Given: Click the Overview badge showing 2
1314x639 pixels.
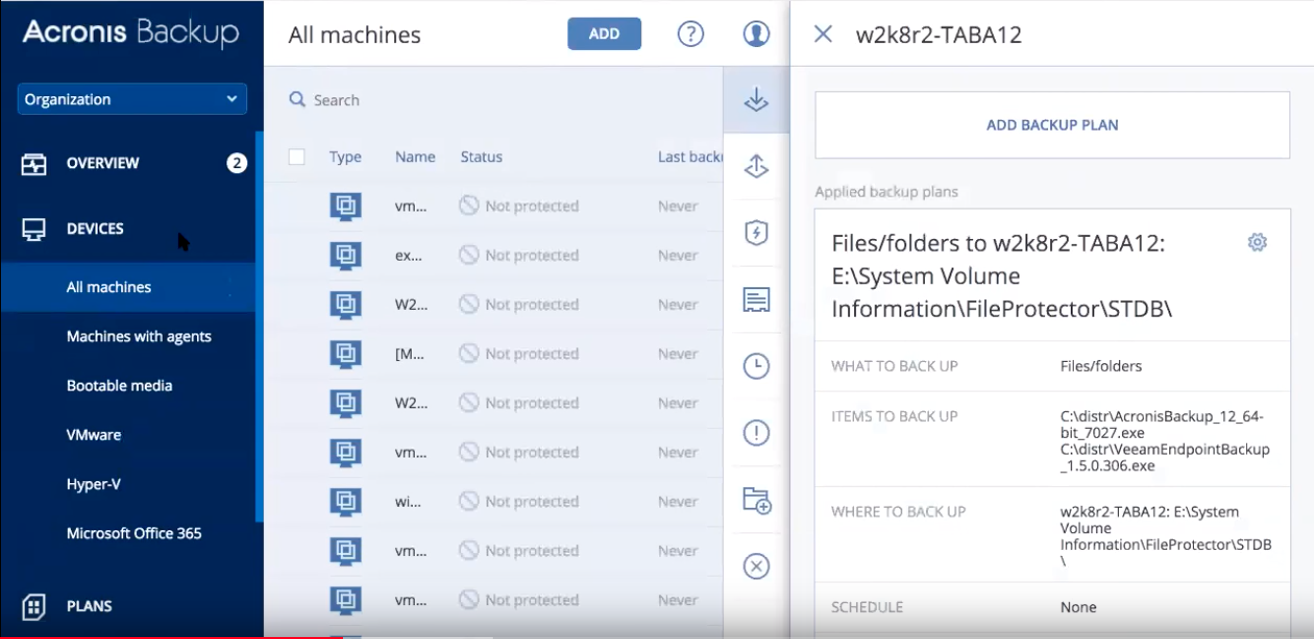Looking at the screenshot, I should click(237, 163).
